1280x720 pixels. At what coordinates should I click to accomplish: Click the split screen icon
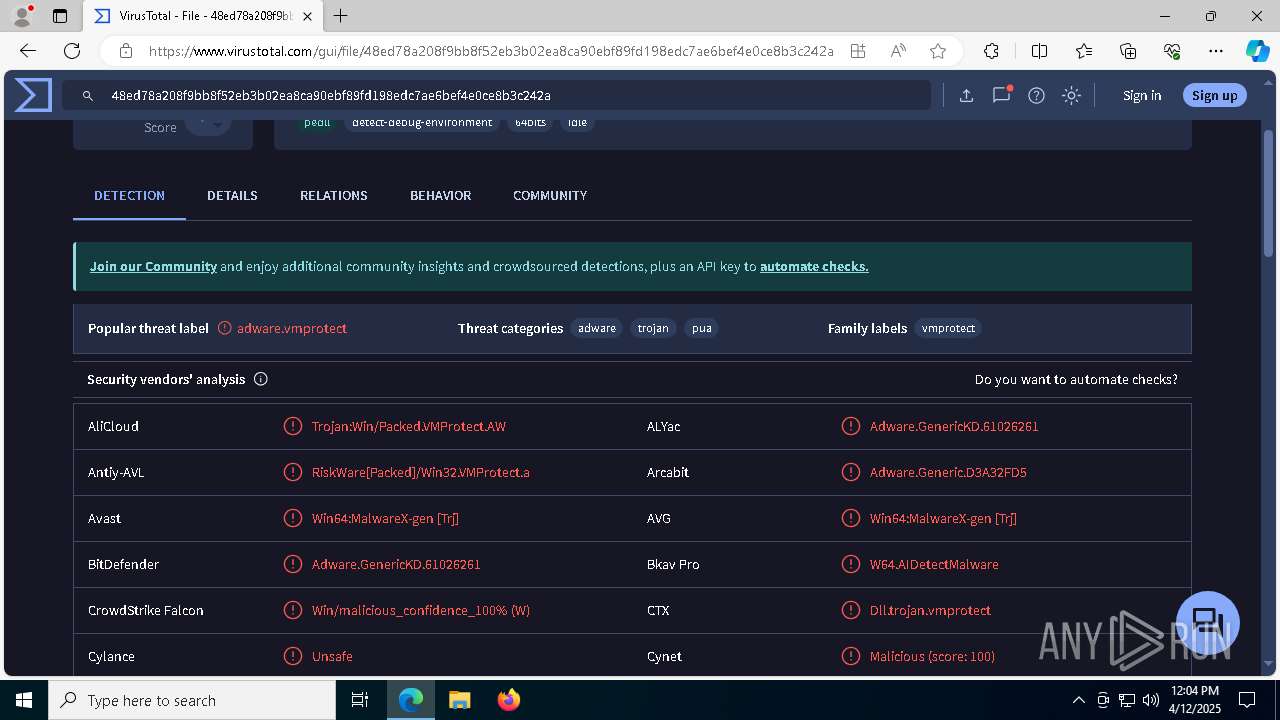pyautogui.click(x=1040, y=51)
